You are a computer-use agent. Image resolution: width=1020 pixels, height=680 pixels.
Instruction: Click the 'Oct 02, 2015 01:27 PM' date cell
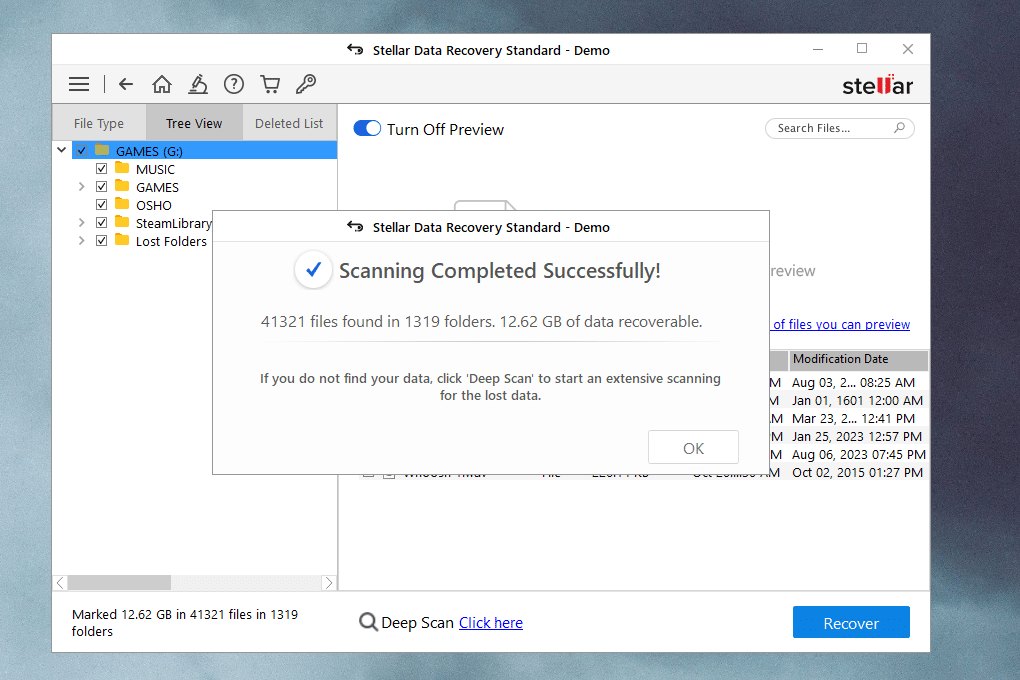[x=857, y=472]
